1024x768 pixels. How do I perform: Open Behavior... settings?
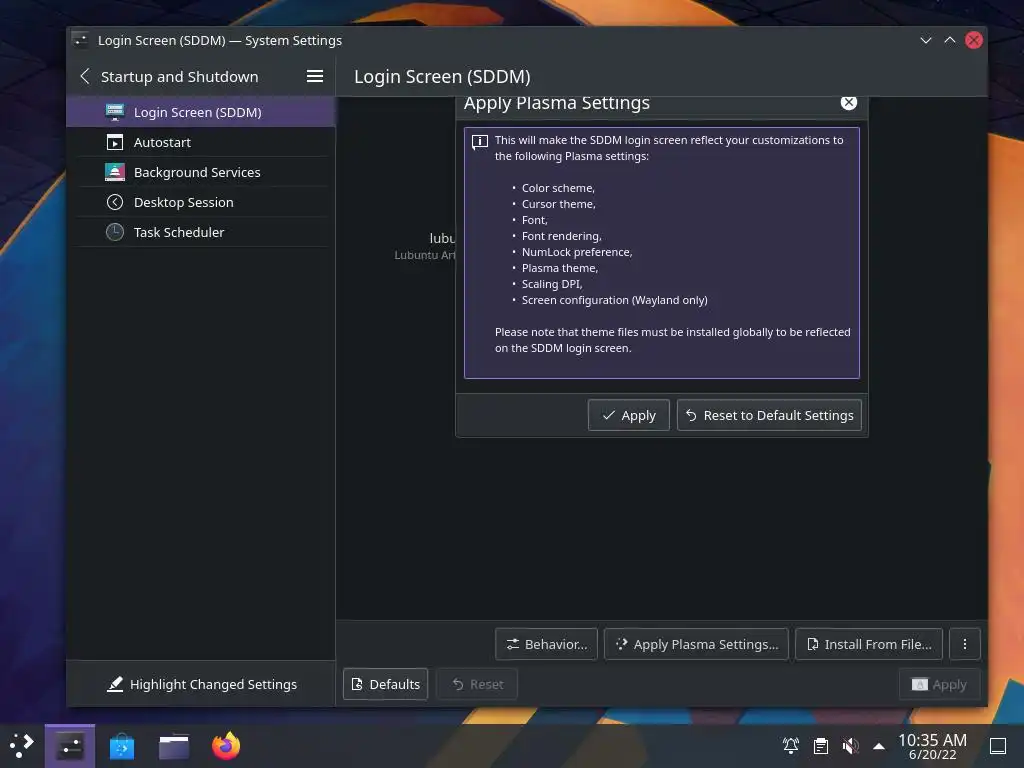coord(547,645)
